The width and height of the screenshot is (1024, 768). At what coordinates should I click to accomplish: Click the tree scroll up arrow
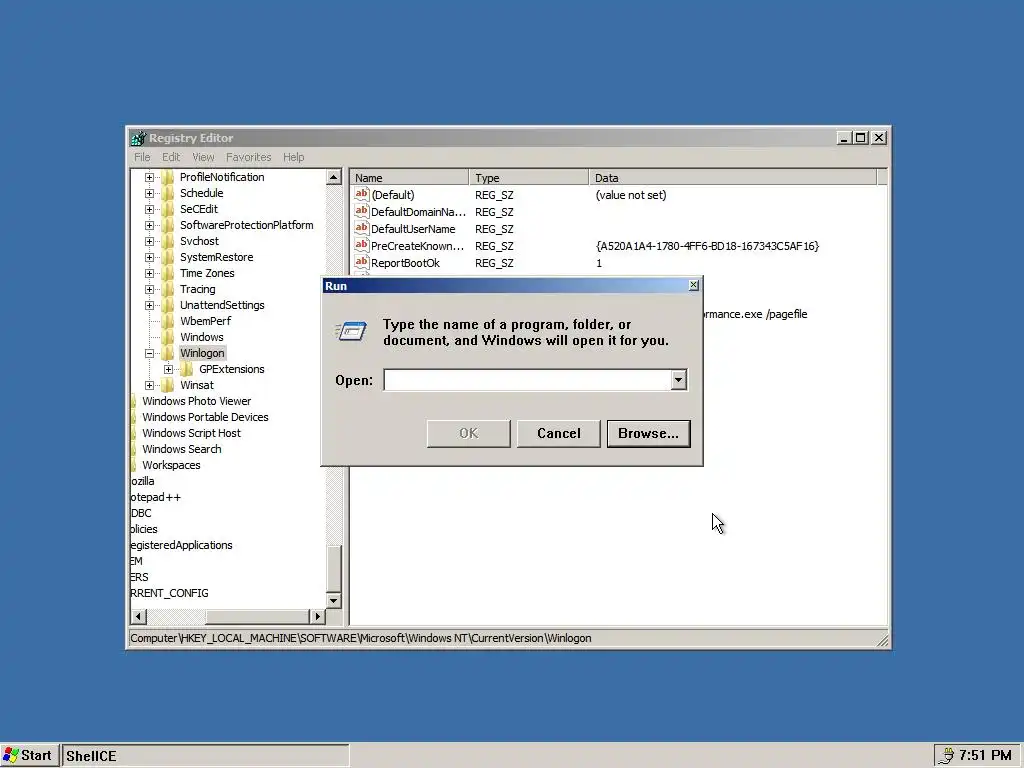pyautogui.click(x=334, y=177)
